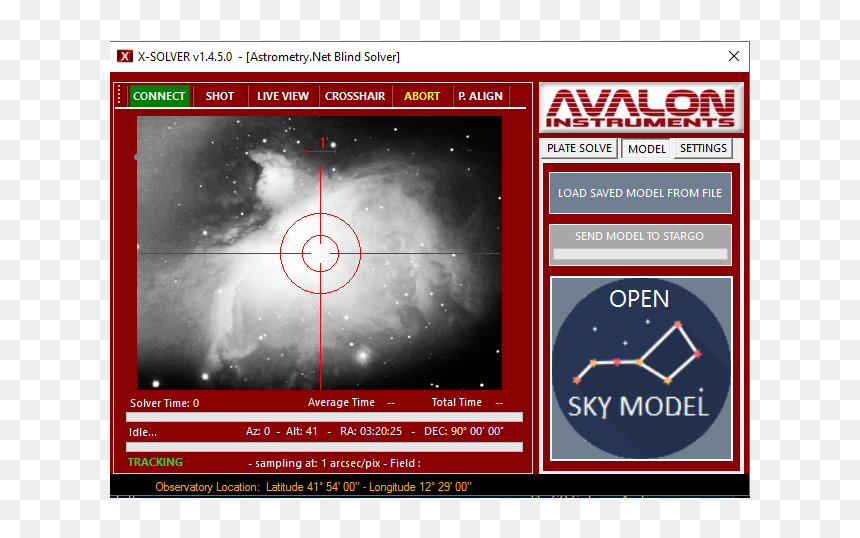The width and height of the screenshot is (860, 538).
Task: Close the X-SOLVER window
Action: point(734,56)
